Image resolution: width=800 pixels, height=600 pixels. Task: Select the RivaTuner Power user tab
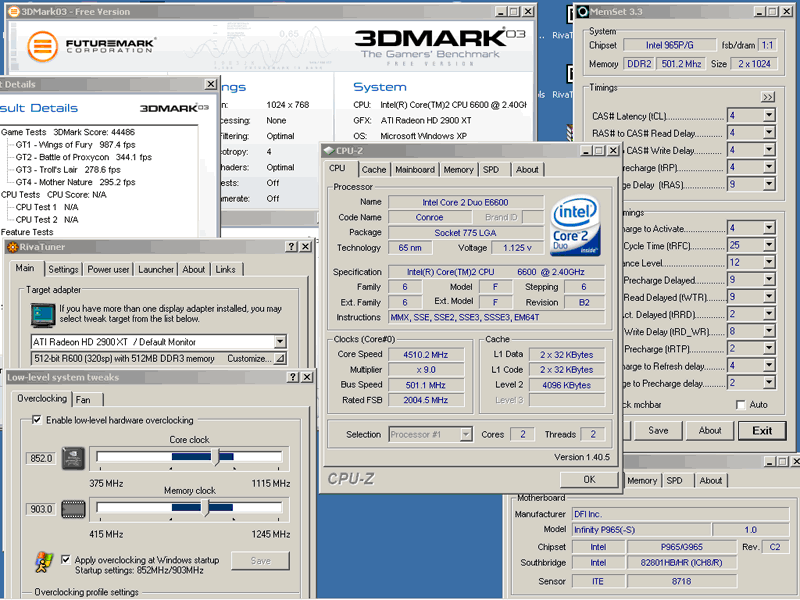click(108, 269)
